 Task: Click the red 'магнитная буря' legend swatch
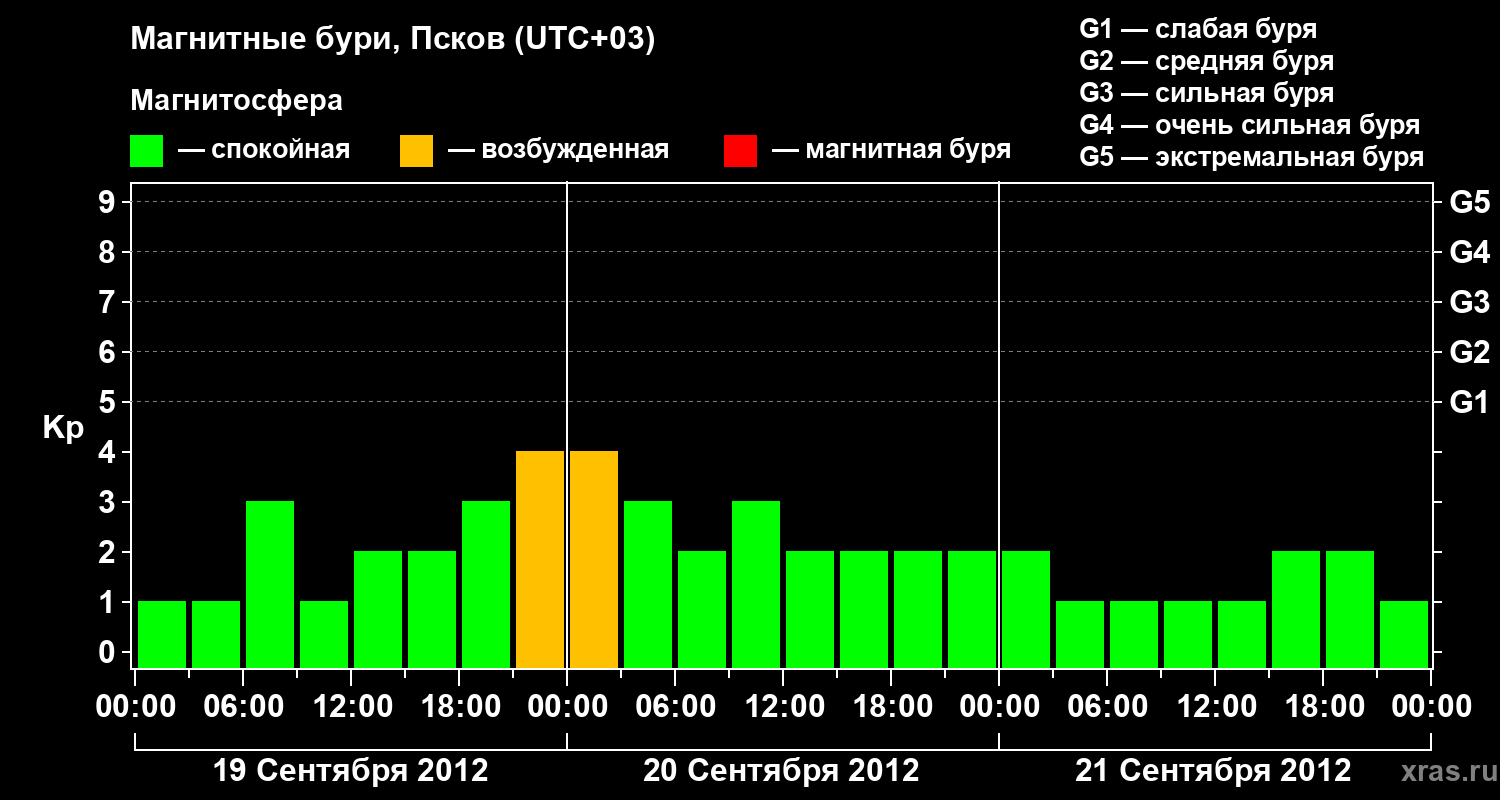(740, 151)
